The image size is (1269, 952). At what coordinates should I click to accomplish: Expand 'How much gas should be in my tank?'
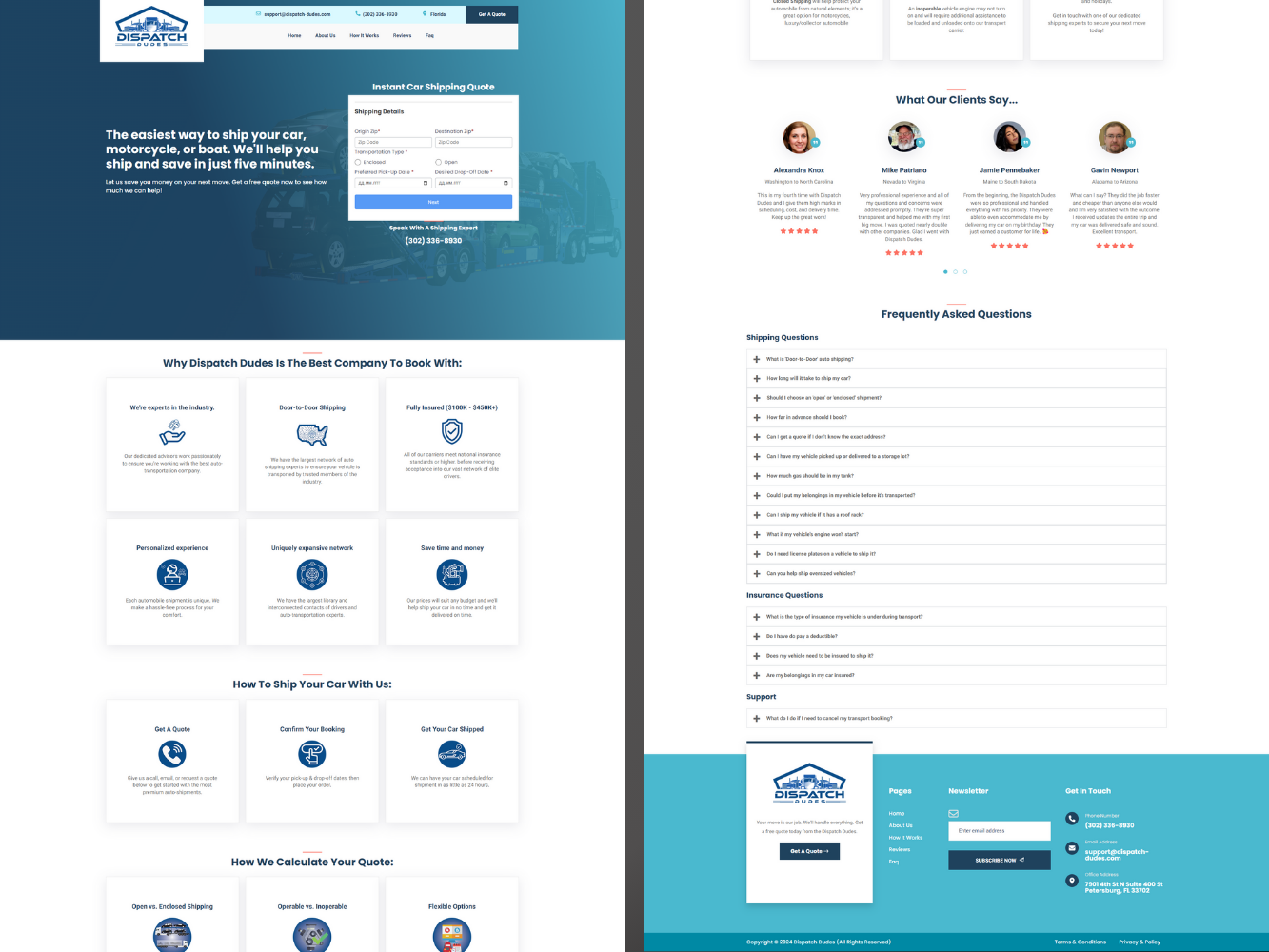(956, 476)
